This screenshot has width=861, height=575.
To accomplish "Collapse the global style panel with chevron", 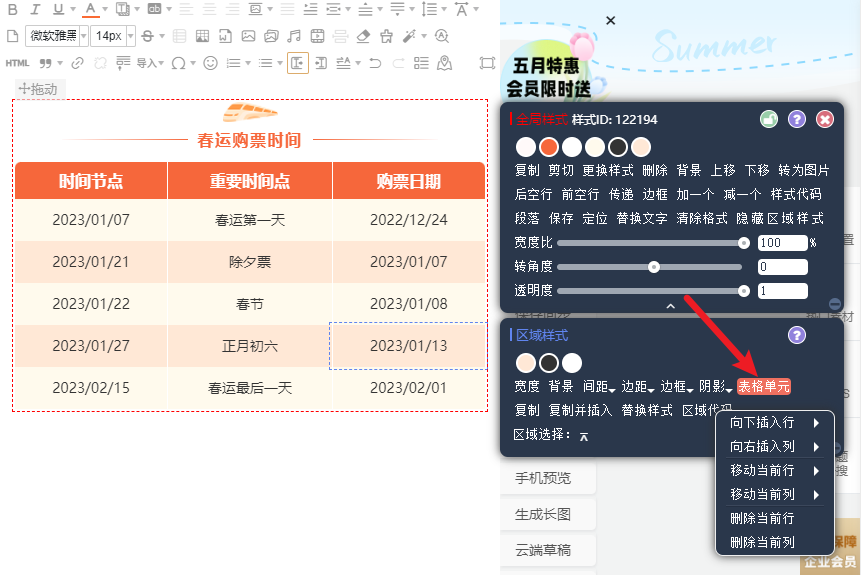I will pyautogui.click(x=670, y=306).
